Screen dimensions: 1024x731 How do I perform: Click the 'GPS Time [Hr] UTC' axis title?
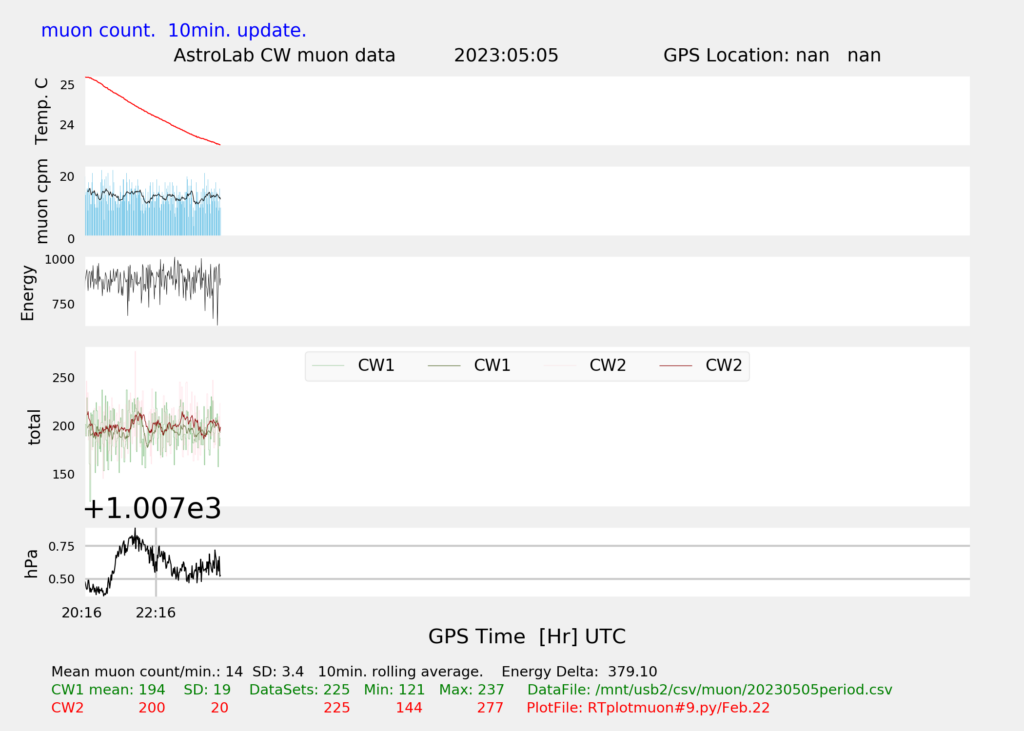coord(527,636)
